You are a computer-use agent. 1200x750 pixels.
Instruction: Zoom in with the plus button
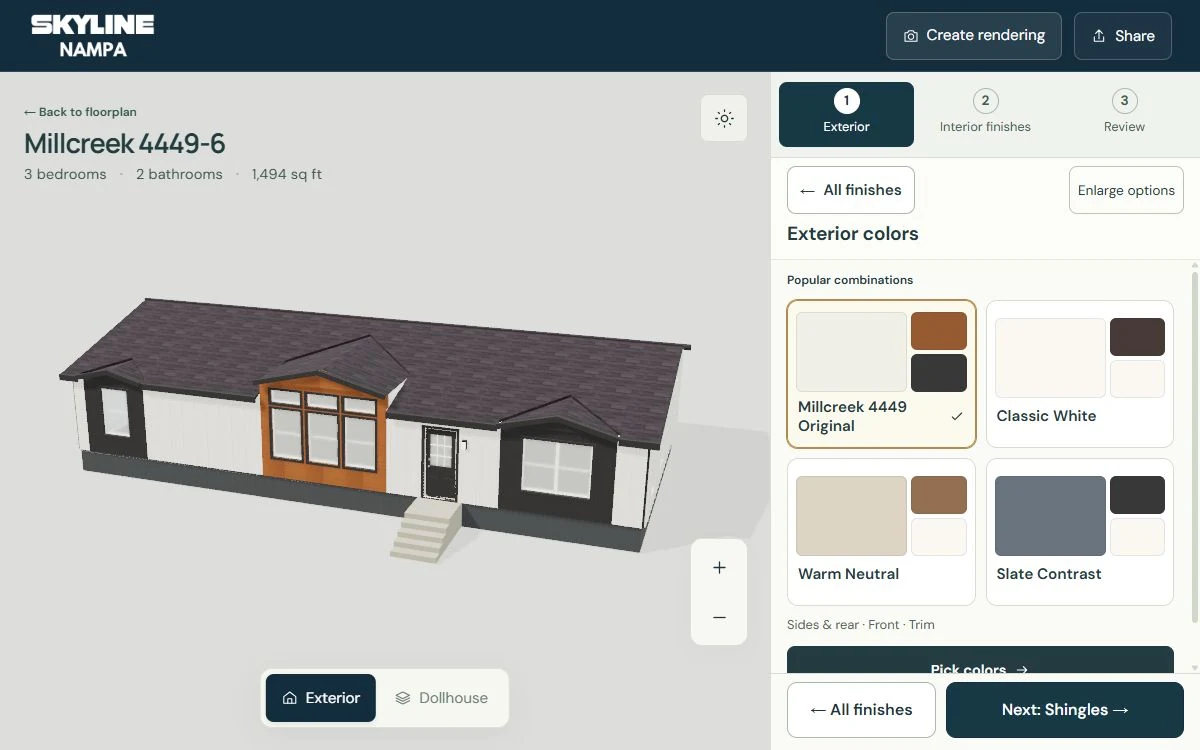pos(719,567)
